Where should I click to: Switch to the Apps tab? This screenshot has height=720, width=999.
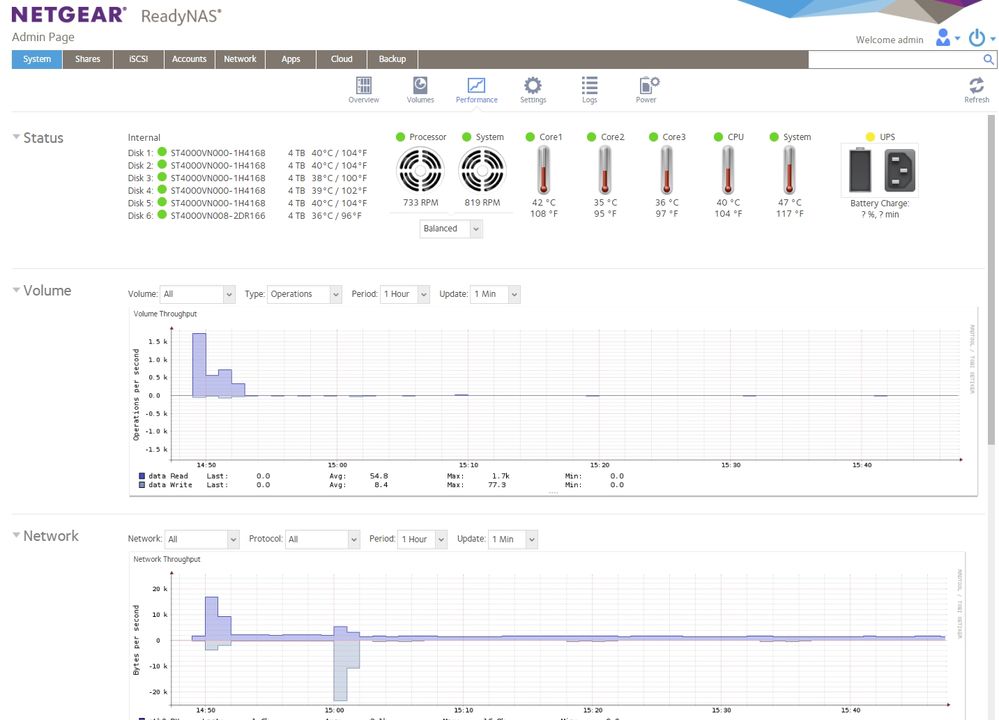click(291, 59)
